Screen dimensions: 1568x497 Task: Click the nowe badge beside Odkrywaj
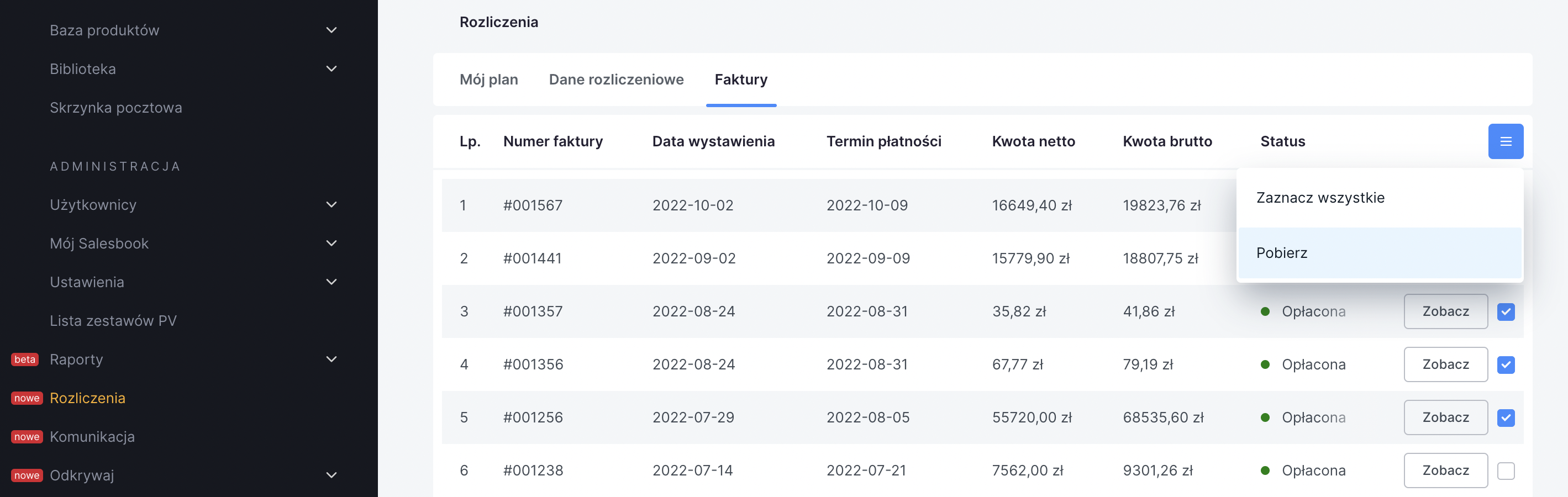pyautogui.click(x=27, y=475)
